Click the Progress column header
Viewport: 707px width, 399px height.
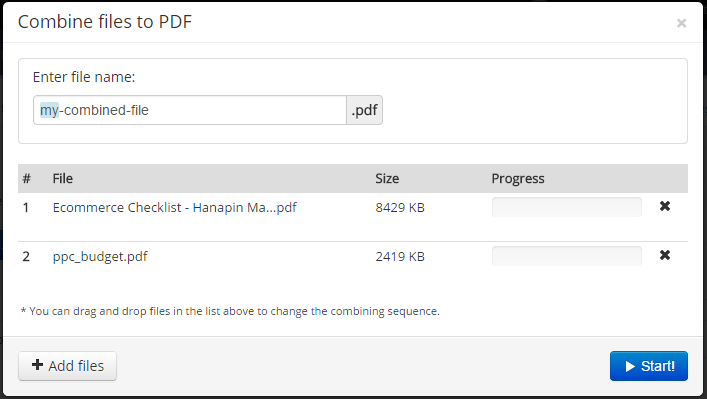[518, 179]
